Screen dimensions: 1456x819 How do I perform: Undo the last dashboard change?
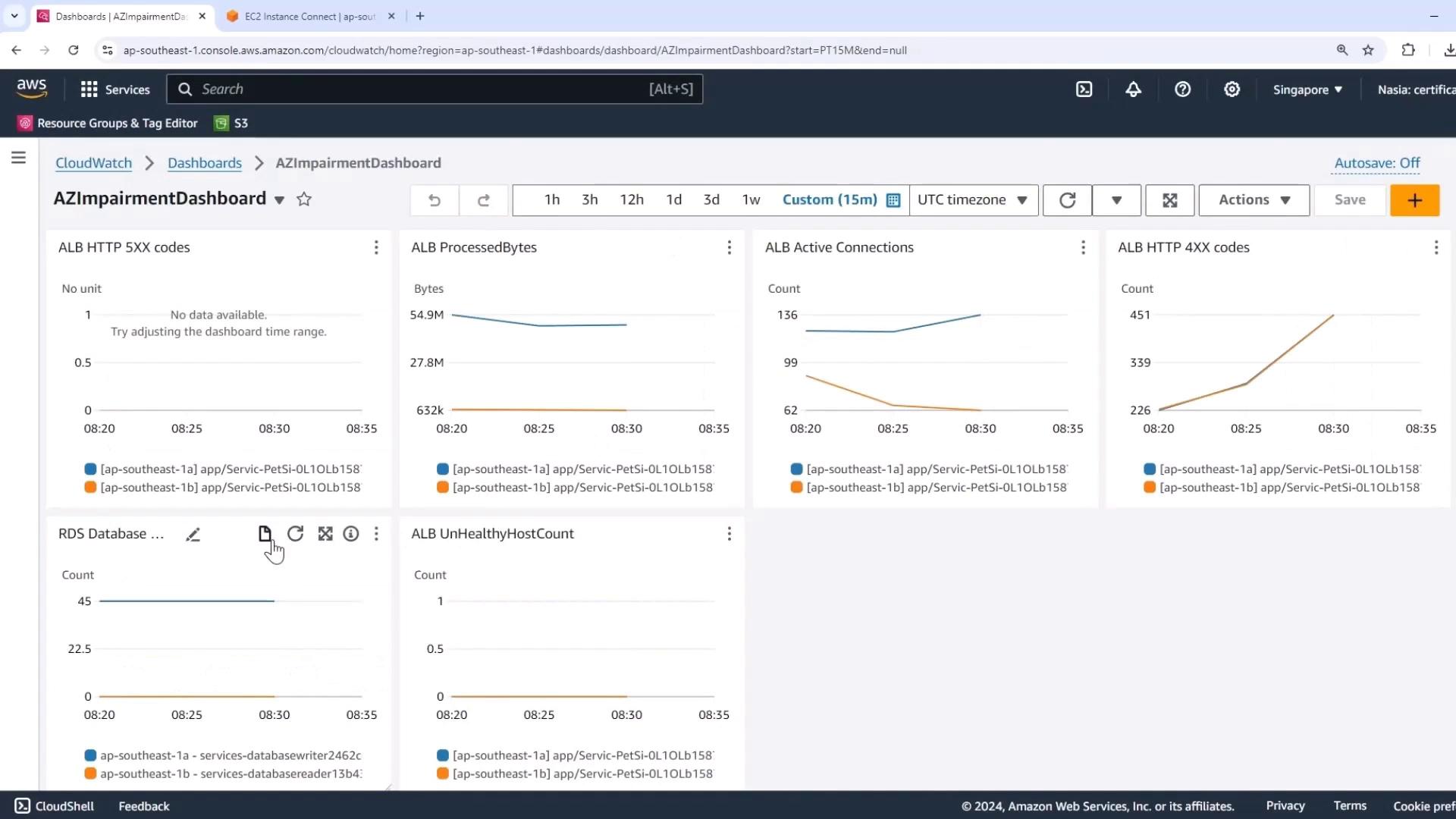(x=435, y=200)
